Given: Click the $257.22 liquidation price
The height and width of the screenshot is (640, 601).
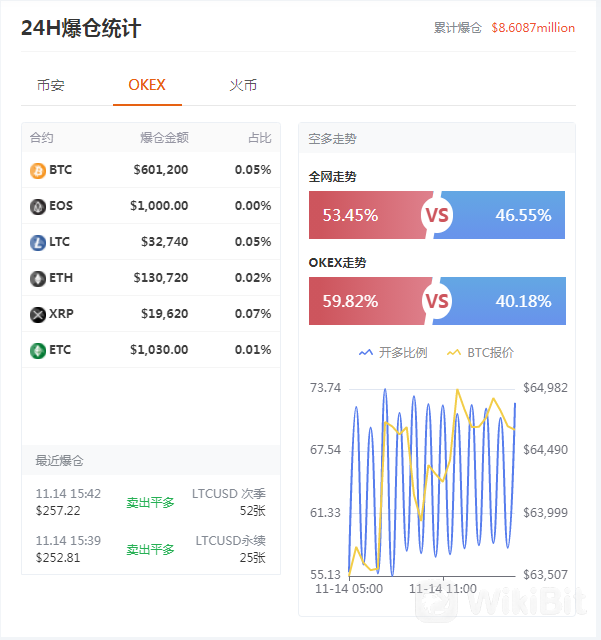Looking at the screenshot, I should (x=58, y=511).
